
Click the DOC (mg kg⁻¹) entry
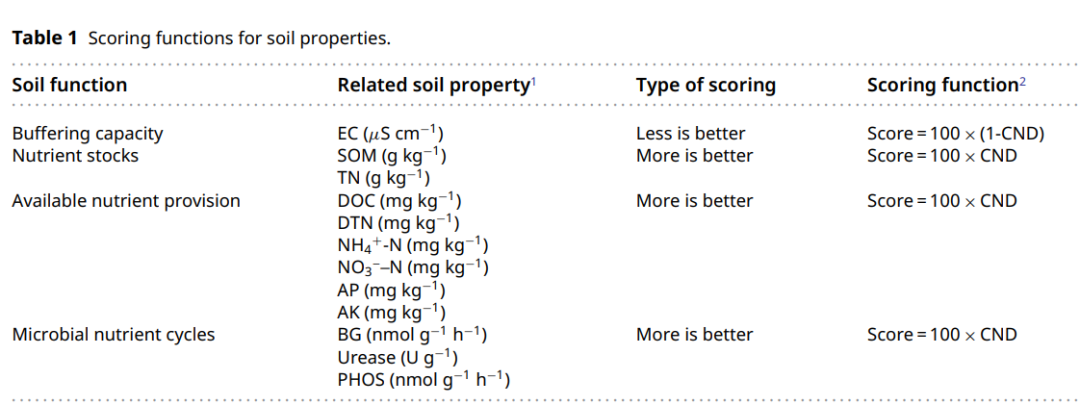[399, 201]
